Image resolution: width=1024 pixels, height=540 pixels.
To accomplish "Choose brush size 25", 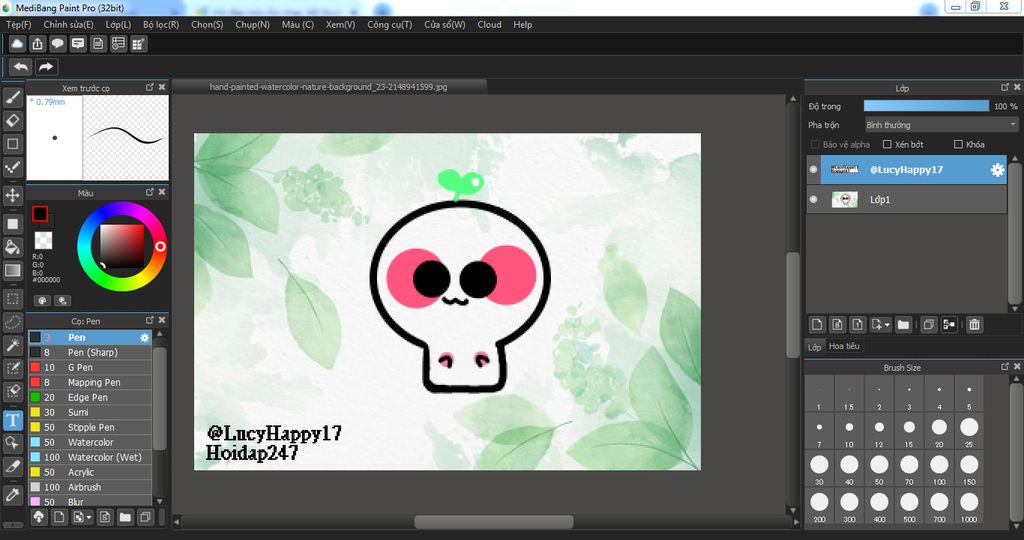I will [969, 432].
